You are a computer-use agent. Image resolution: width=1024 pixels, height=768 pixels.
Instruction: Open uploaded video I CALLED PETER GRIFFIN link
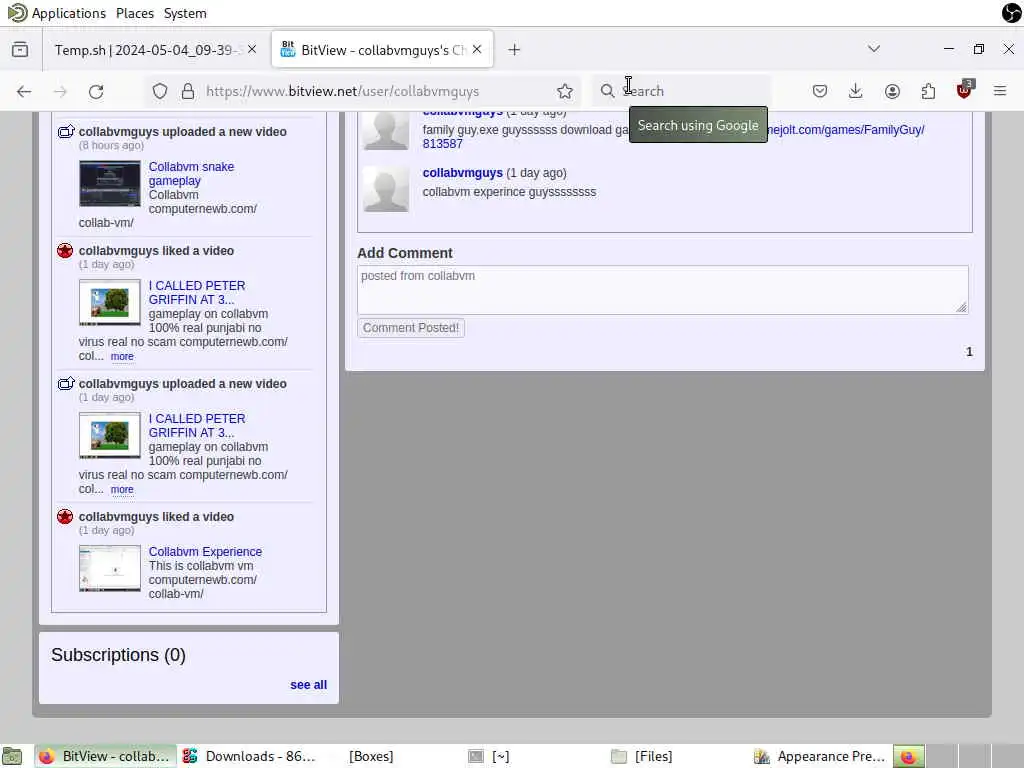click(x=197, y=426)
